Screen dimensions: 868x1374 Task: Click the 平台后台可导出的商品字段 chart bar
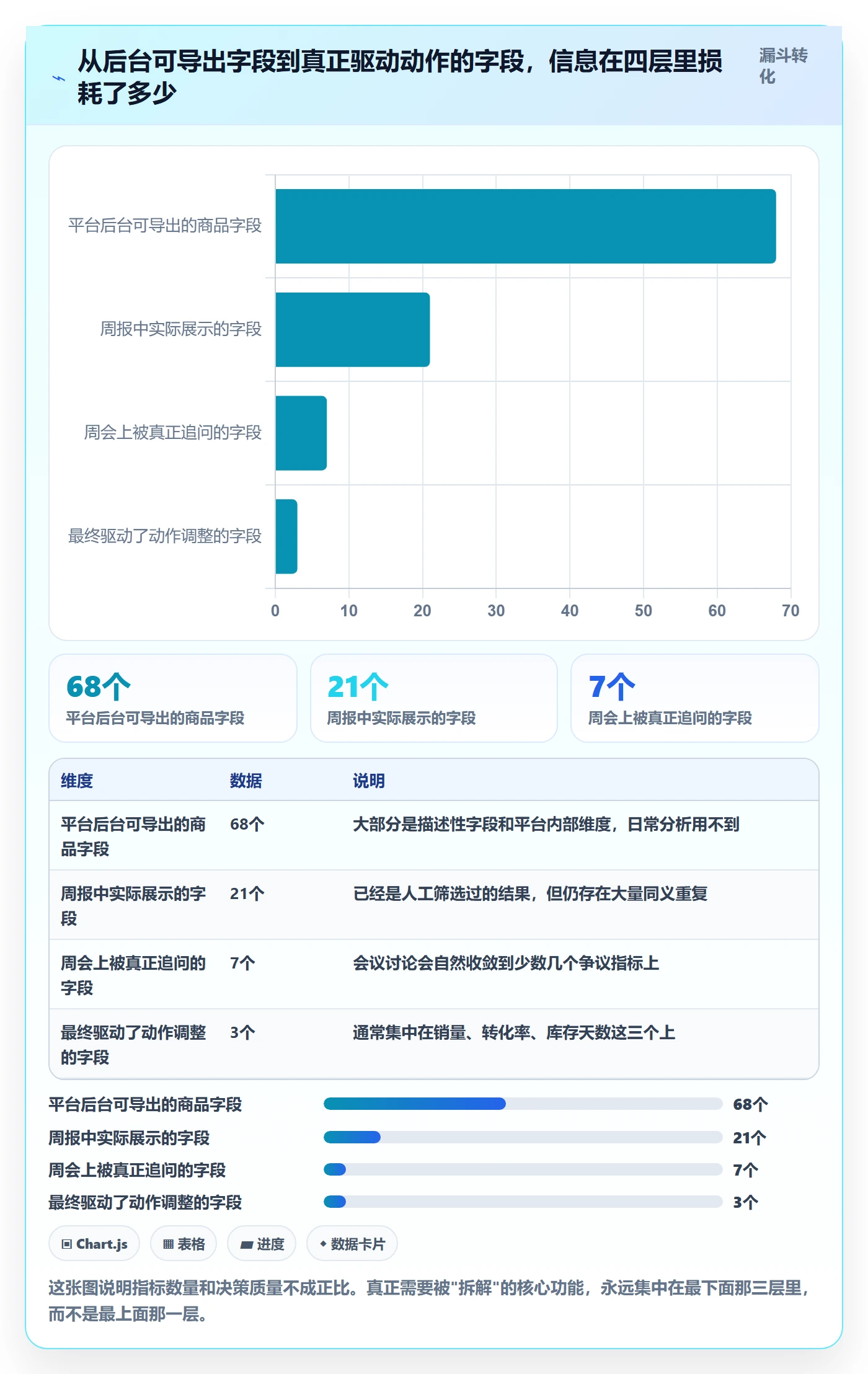pyautogui.click(x=526, y=226)
